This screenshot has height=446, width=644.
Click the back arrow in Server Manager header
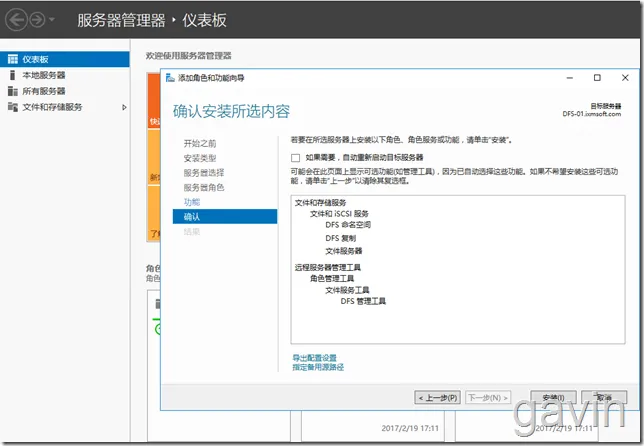pos(16,19)
